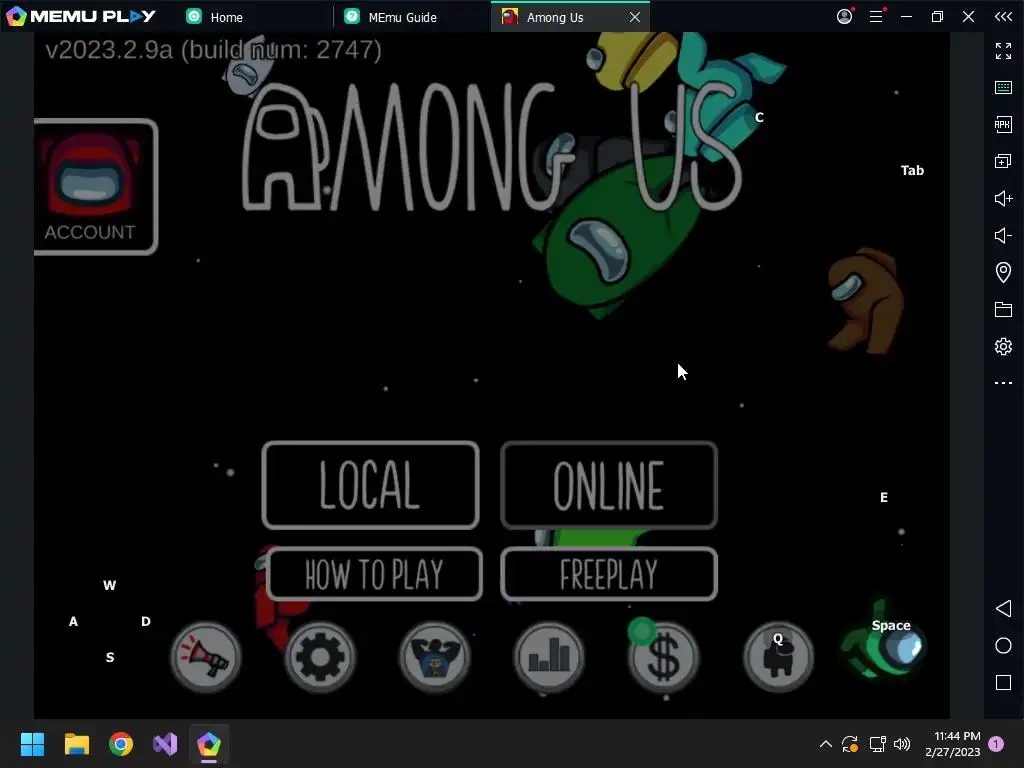Select the Among Us tab
This screenshot has height=768, width=1024.
tap(555, 17)
